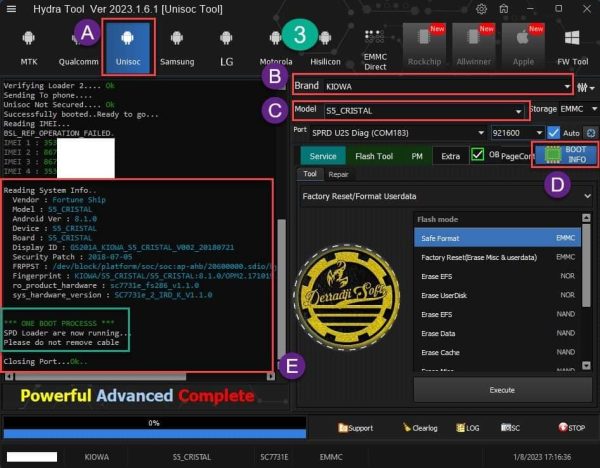Viewport: 600px width, 468px height.
Task: Open the Support folder button
Action: (355, 428)
